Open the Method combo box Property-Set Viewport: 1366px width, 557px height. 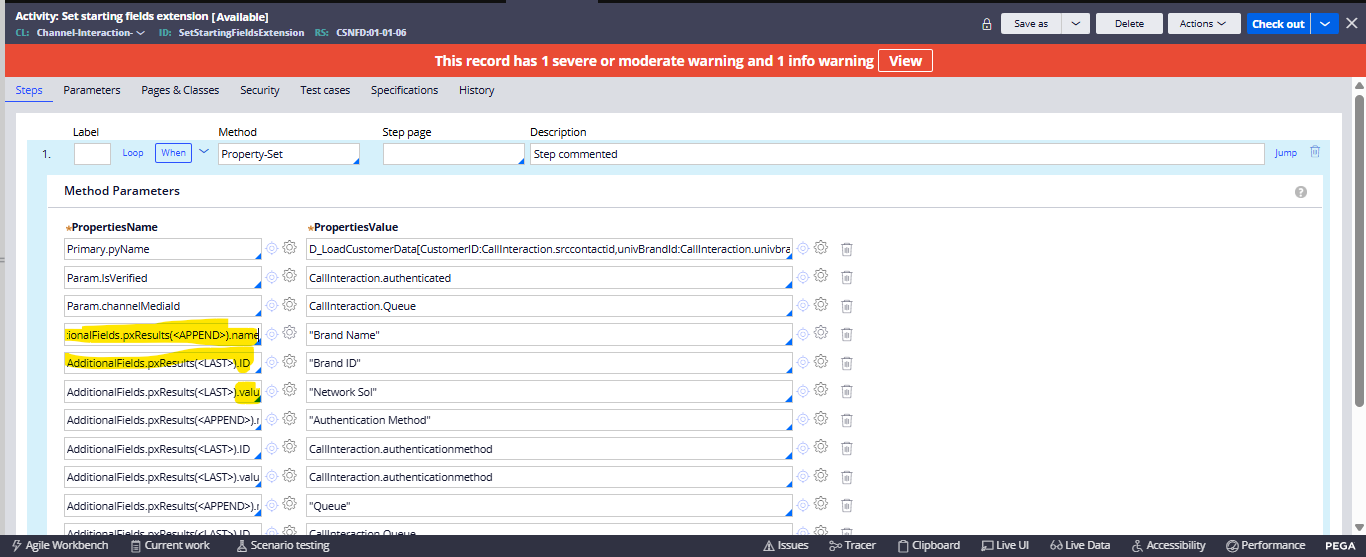point(288,154)
